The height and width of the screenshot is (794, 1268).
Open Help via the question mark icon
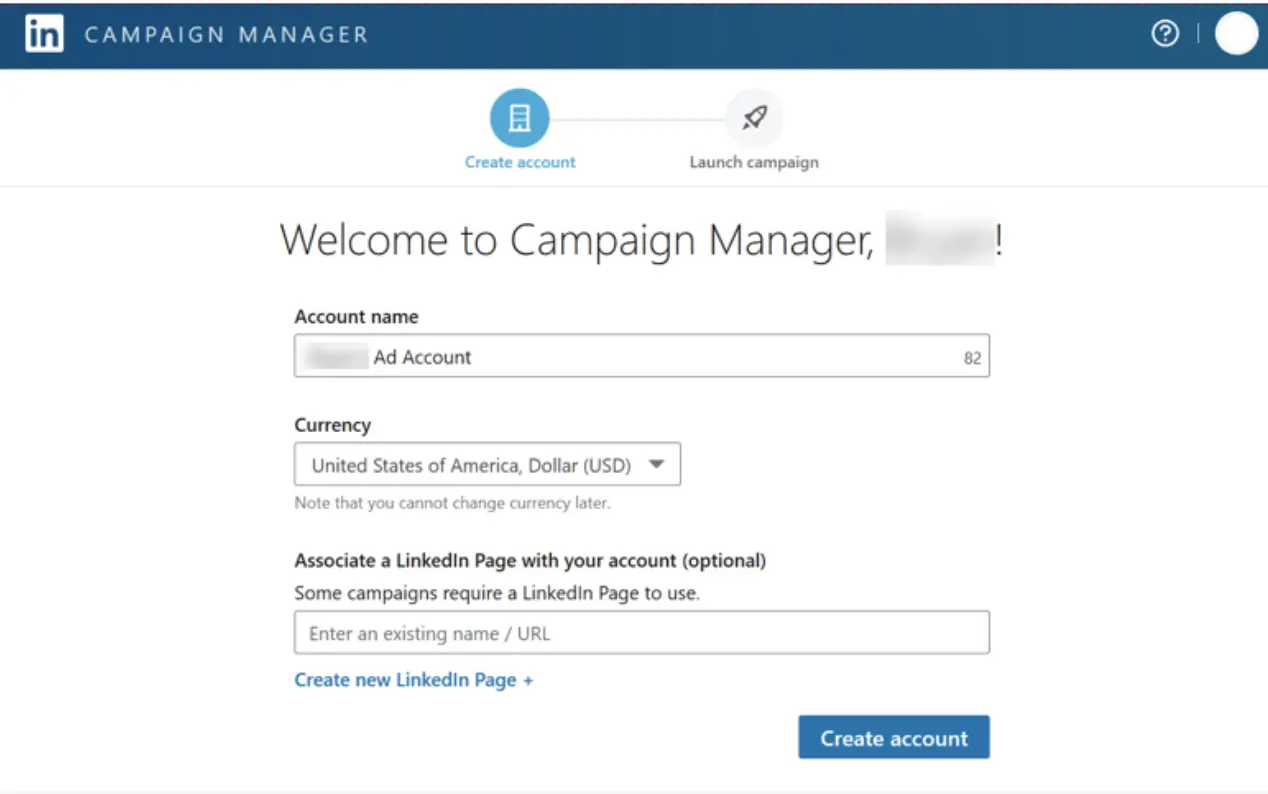(1165, 33)
